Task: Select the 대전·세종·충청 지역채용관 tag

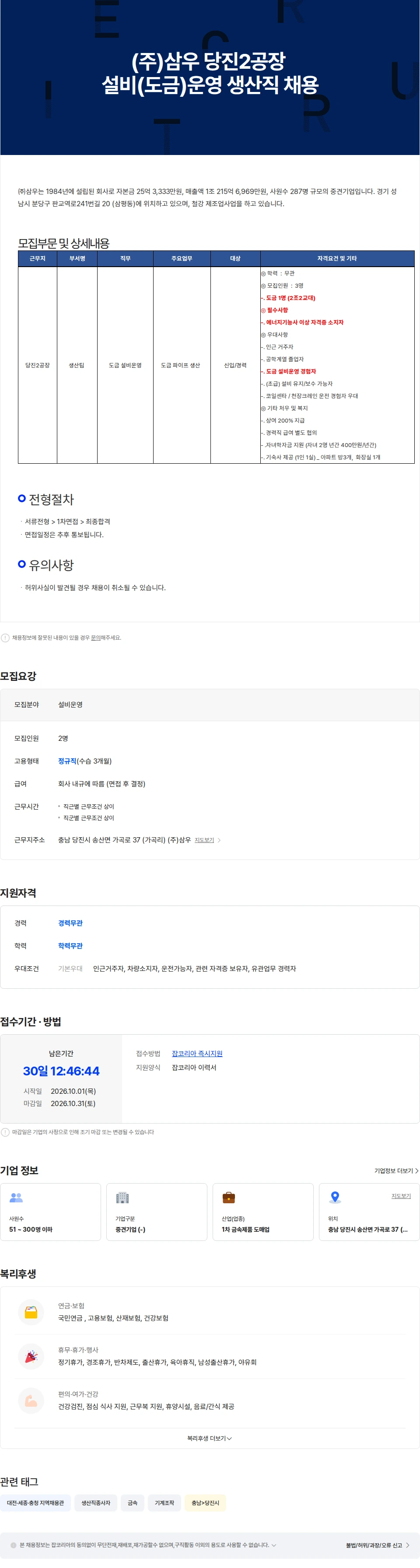Action: [35, 1503]
